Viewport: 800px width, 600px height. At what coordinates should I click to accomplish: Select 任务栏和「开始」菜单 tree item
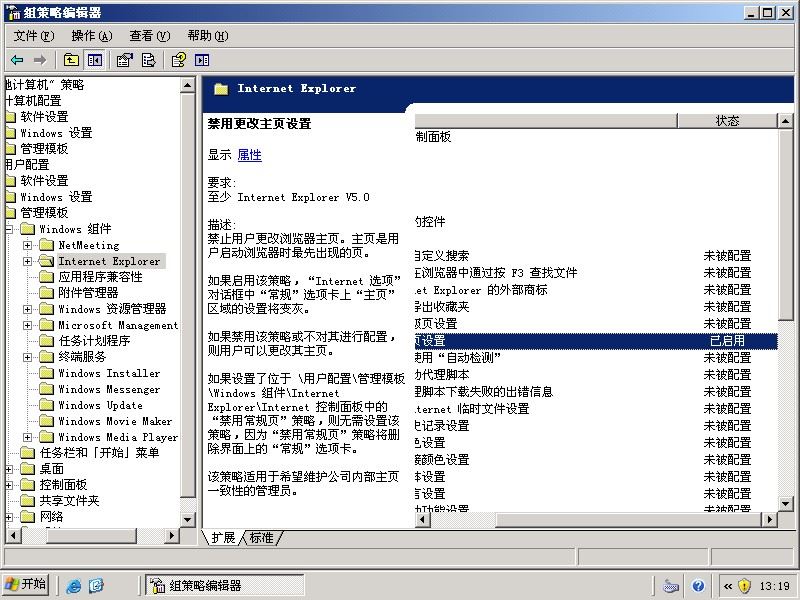tap(90, 453)
